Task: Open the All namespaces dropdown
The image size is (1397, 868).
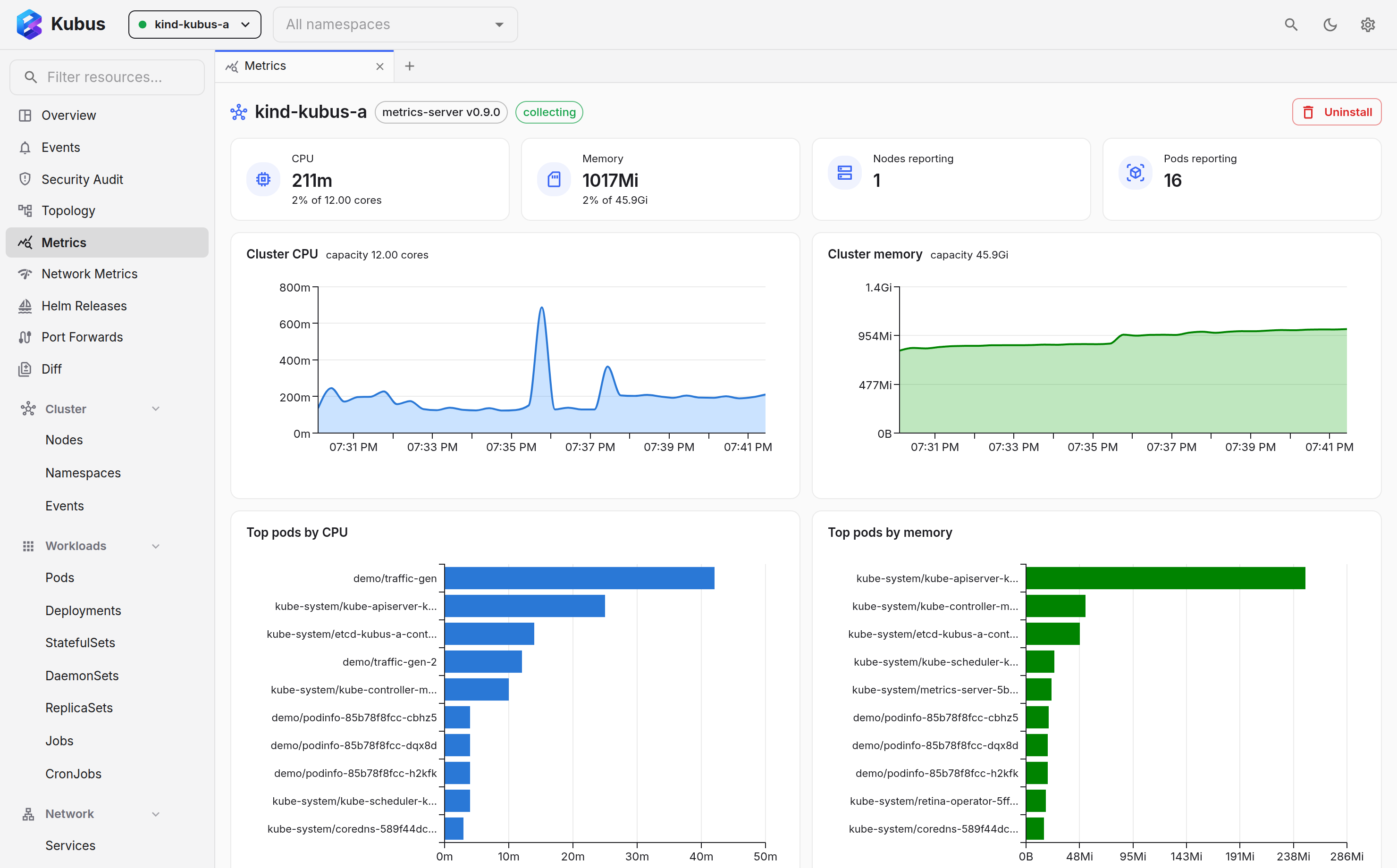Action: (x=395, y=25)
